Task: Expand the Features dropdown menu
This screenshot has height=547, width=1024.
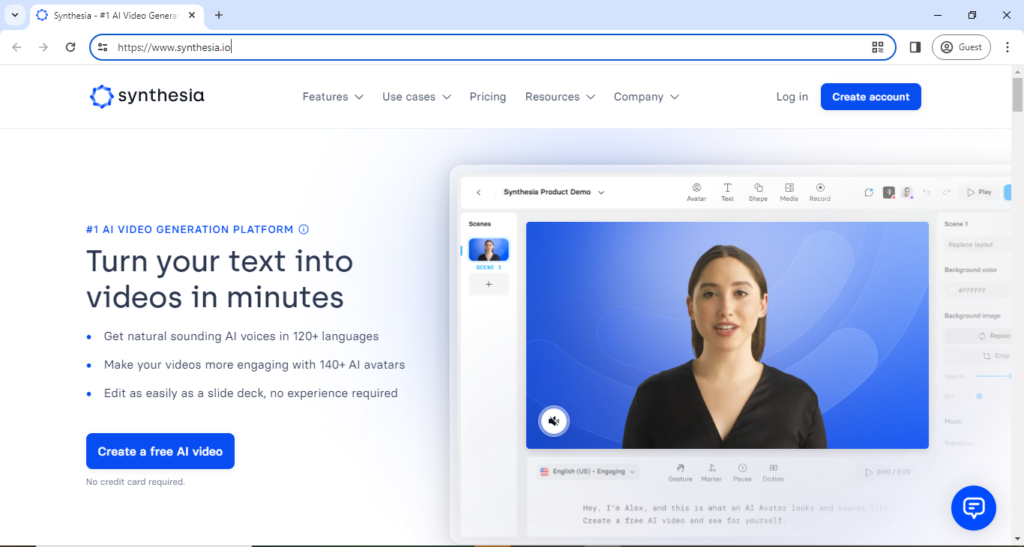Action: tap(325, 97)
